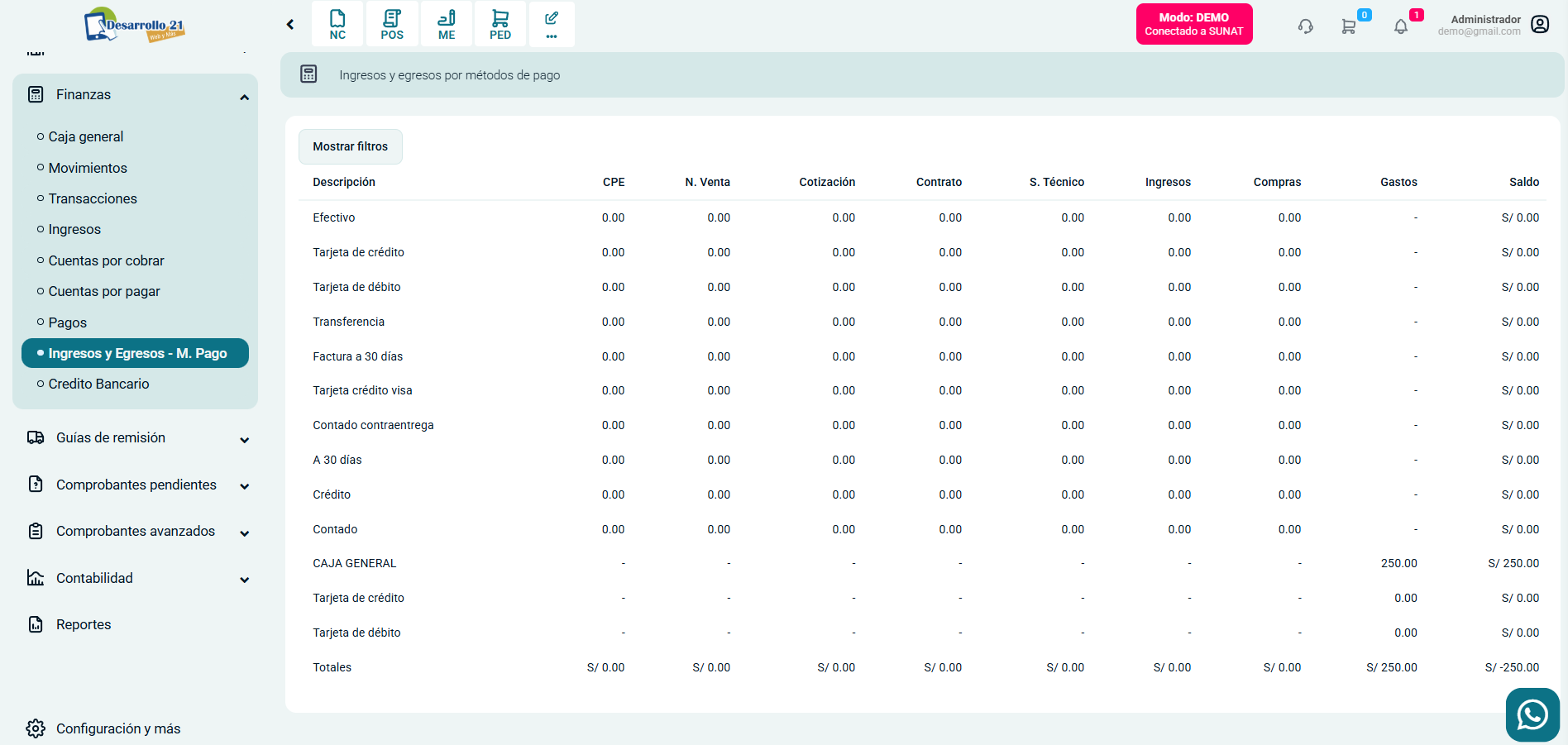Expand the Contabilidad menu
Image resolution: width=1568 pixels, height=745 pixels.
(244, 580)
